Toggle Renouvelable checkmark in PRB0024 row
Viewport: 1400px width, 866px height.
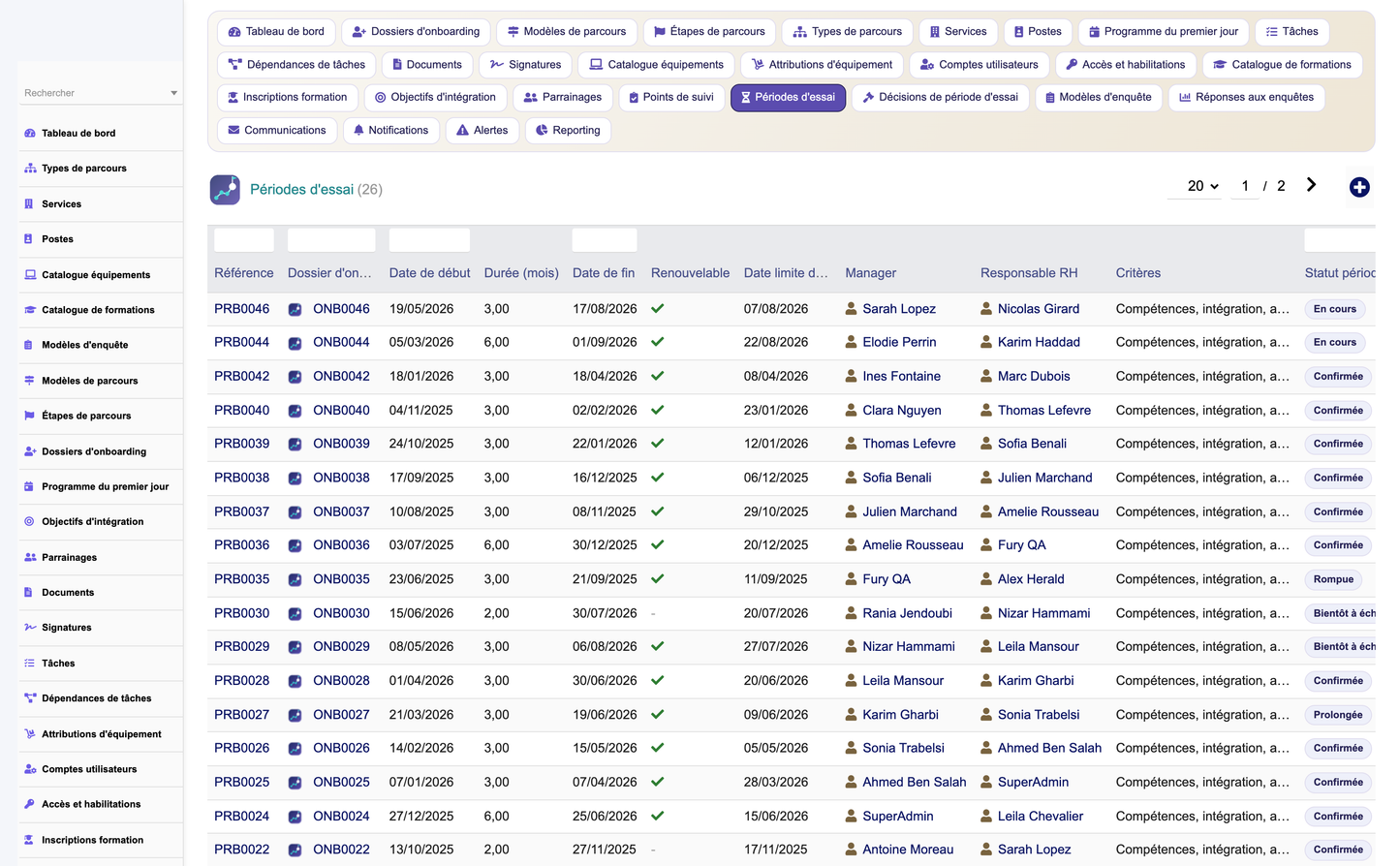pyautogui.click(x=658, y=816)
